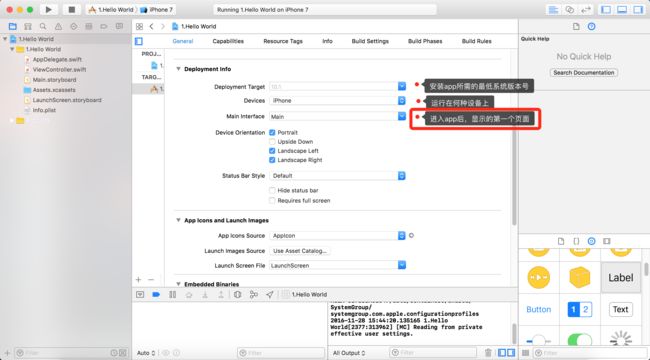Go back in editor history
Screen dimensions: 650x360
pos(151,27)
